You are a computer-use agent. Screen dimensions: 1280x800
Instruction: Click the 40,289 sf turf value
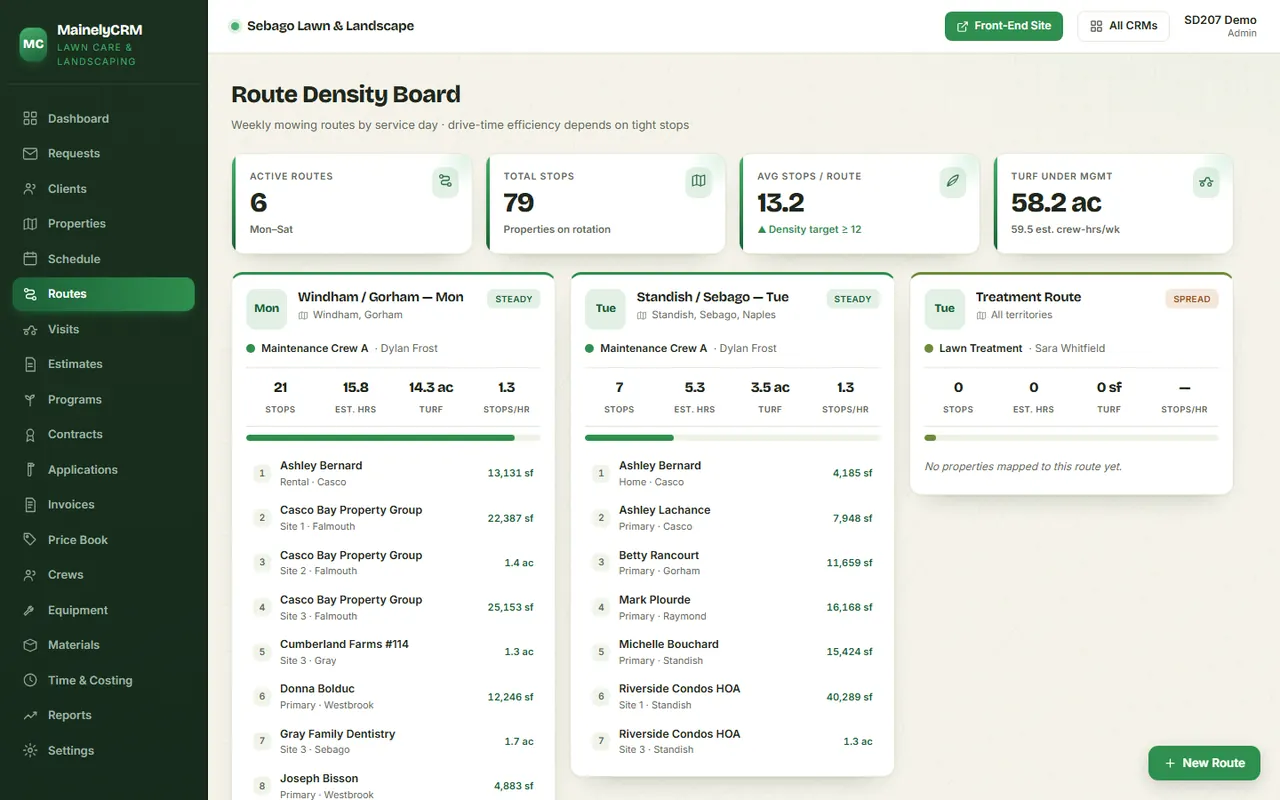(849, 697)
